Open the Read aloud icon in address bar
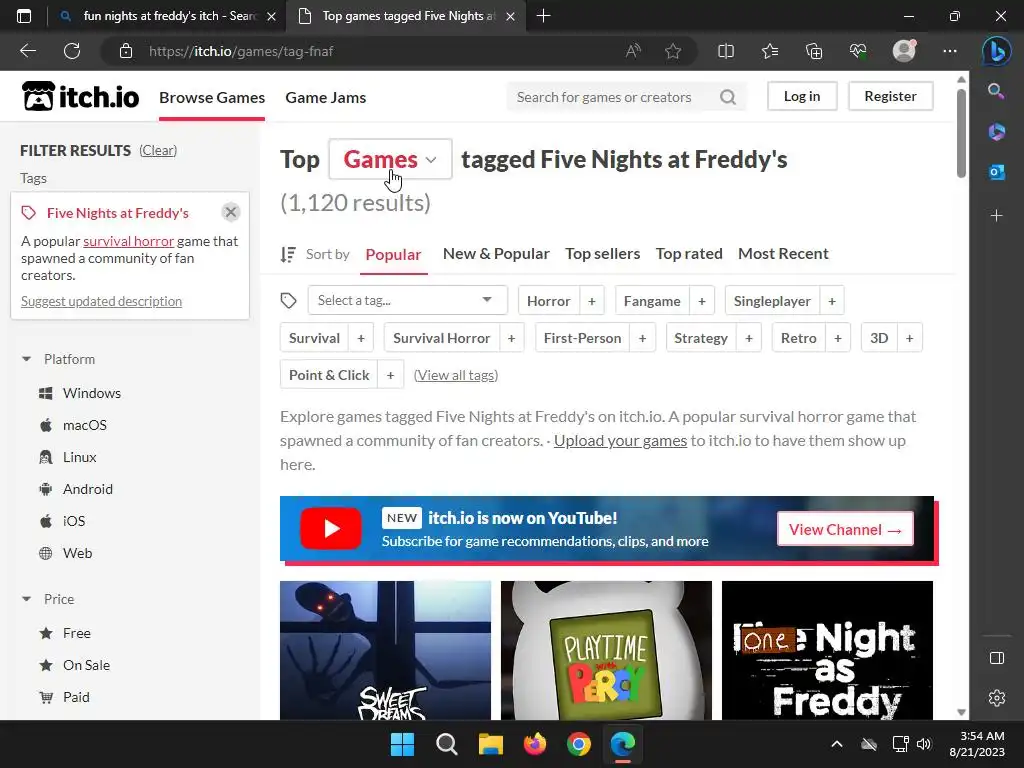 (633, 51)
